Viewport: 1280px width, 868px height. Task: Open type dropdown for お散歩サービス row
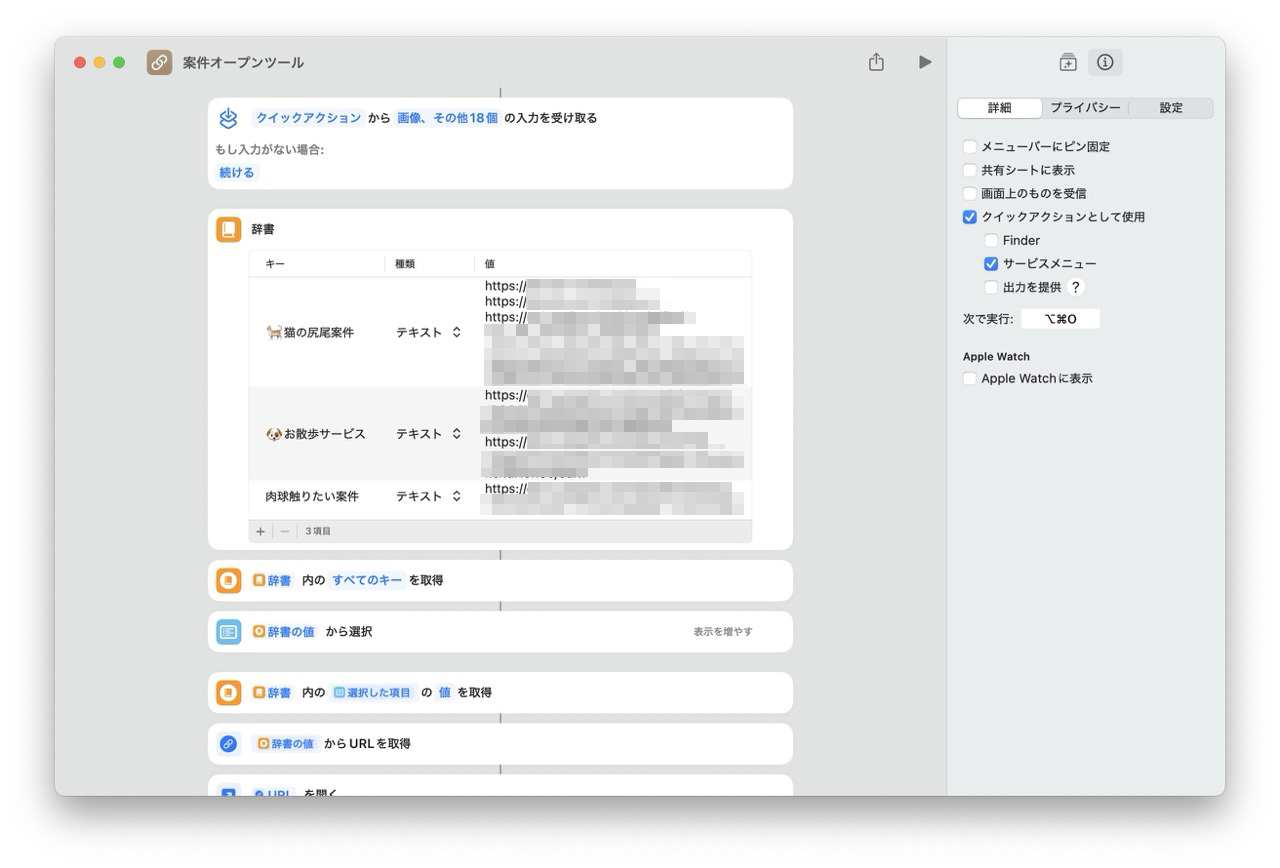pyautogui.click(x=428, y=434)
